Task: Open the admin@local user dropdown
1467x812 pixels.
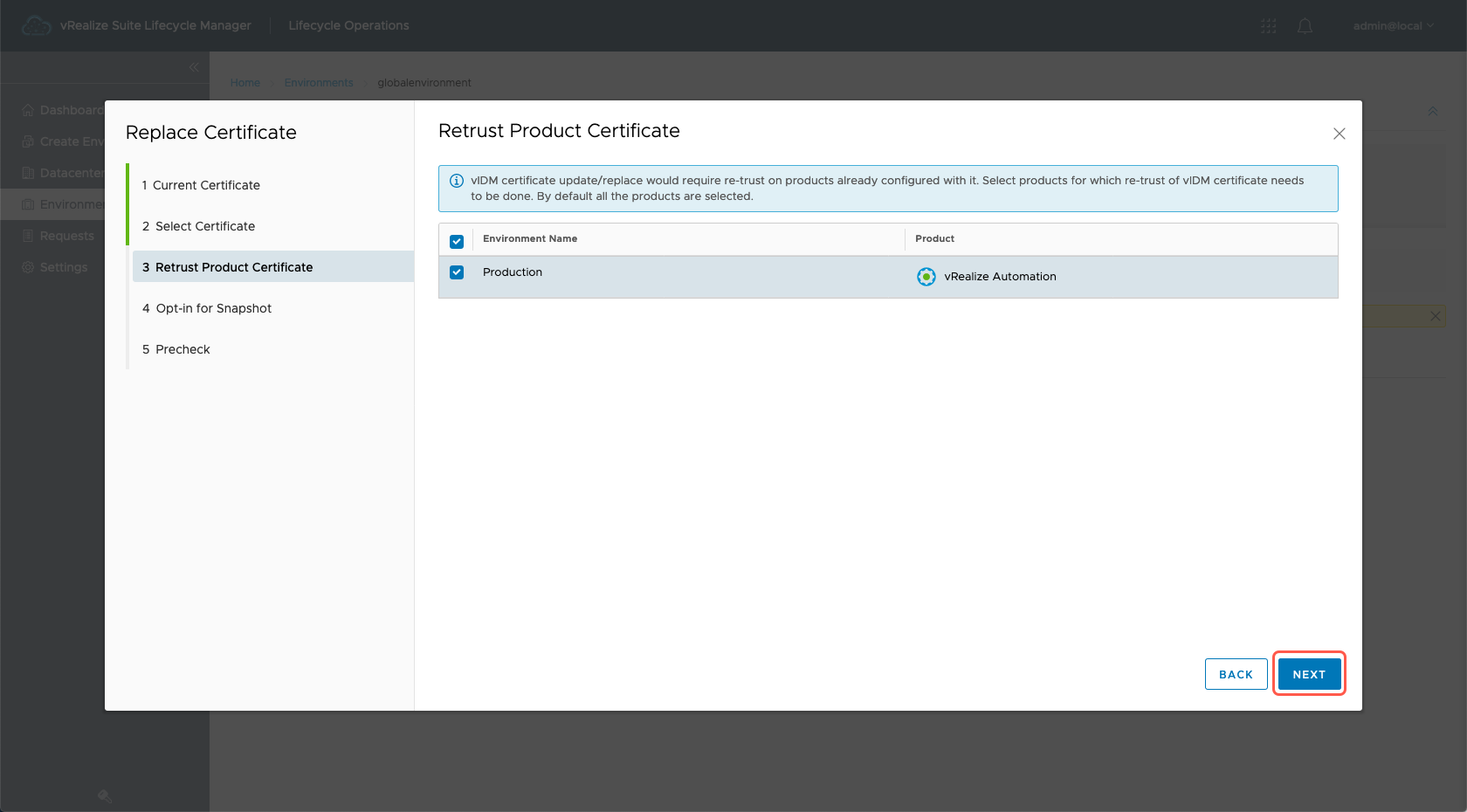Action: [1393, 26]
